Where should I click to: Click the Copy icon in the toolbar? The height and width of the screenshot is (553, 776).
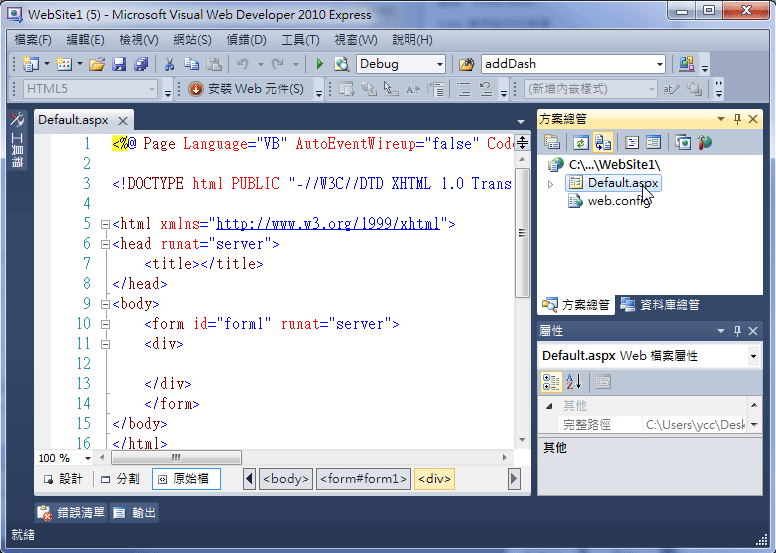tap(192, 64)
